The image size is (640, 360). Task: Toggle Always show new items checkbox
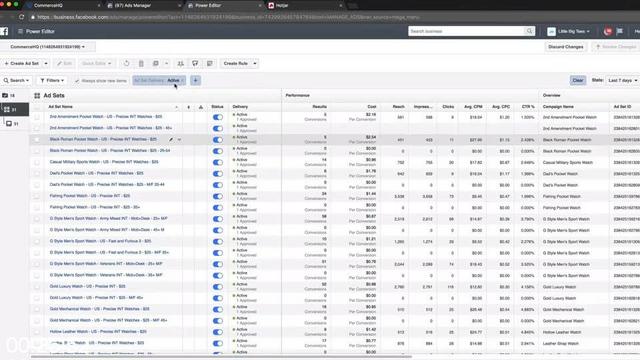coord(77,81)
